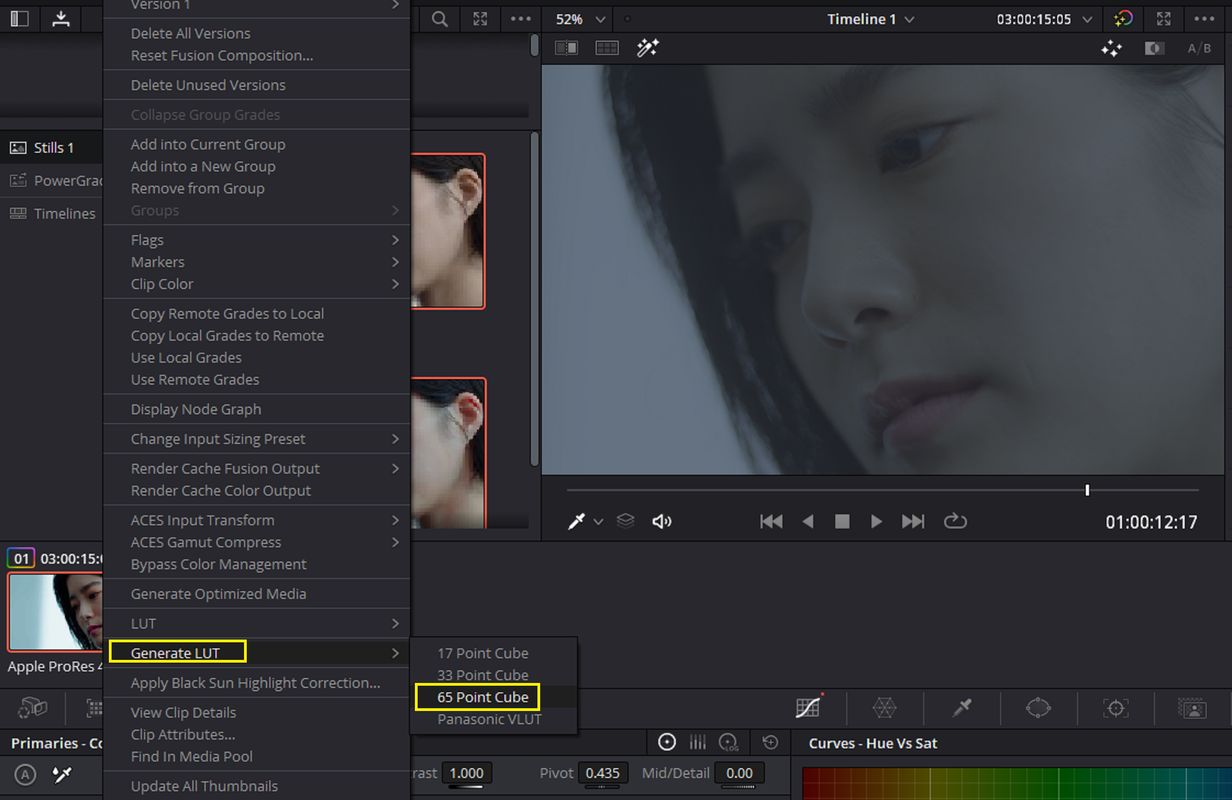Open the colorful node options icon
This screenshot has height=800, width=1232.
tap(1123, 19)
